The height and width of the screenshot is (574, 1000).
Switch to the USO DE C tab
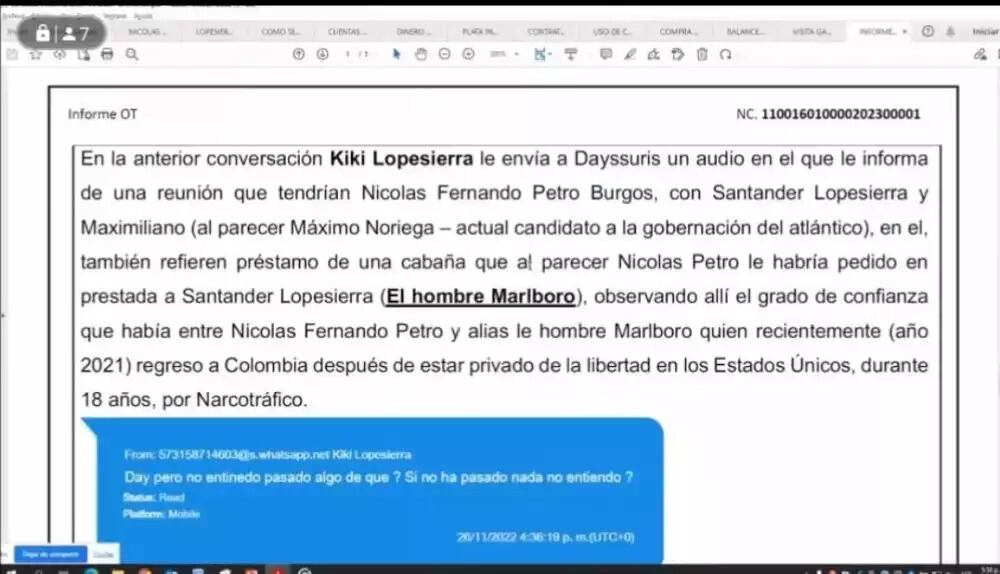click(x=612, y=31)
